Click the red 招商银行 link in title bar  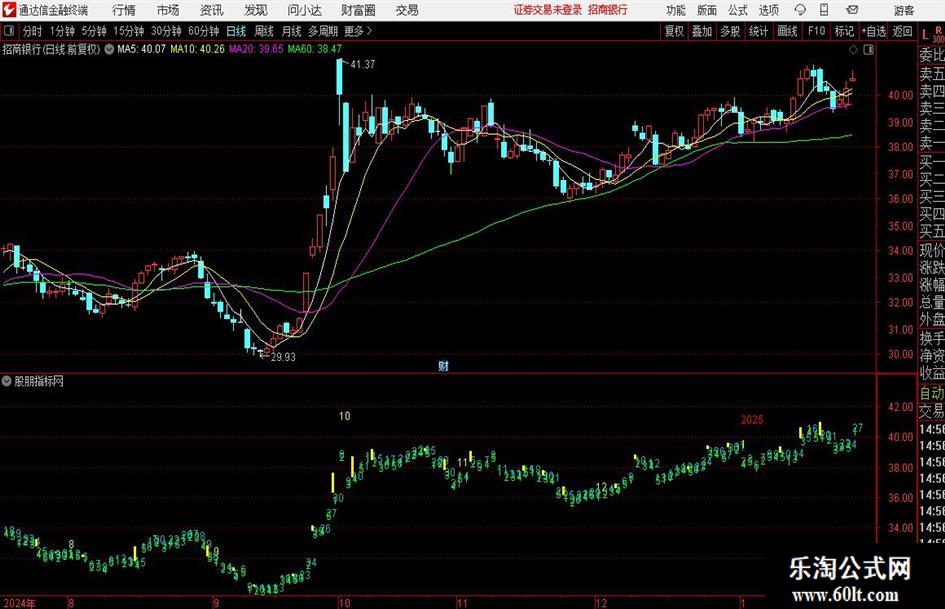pos(608,10)
